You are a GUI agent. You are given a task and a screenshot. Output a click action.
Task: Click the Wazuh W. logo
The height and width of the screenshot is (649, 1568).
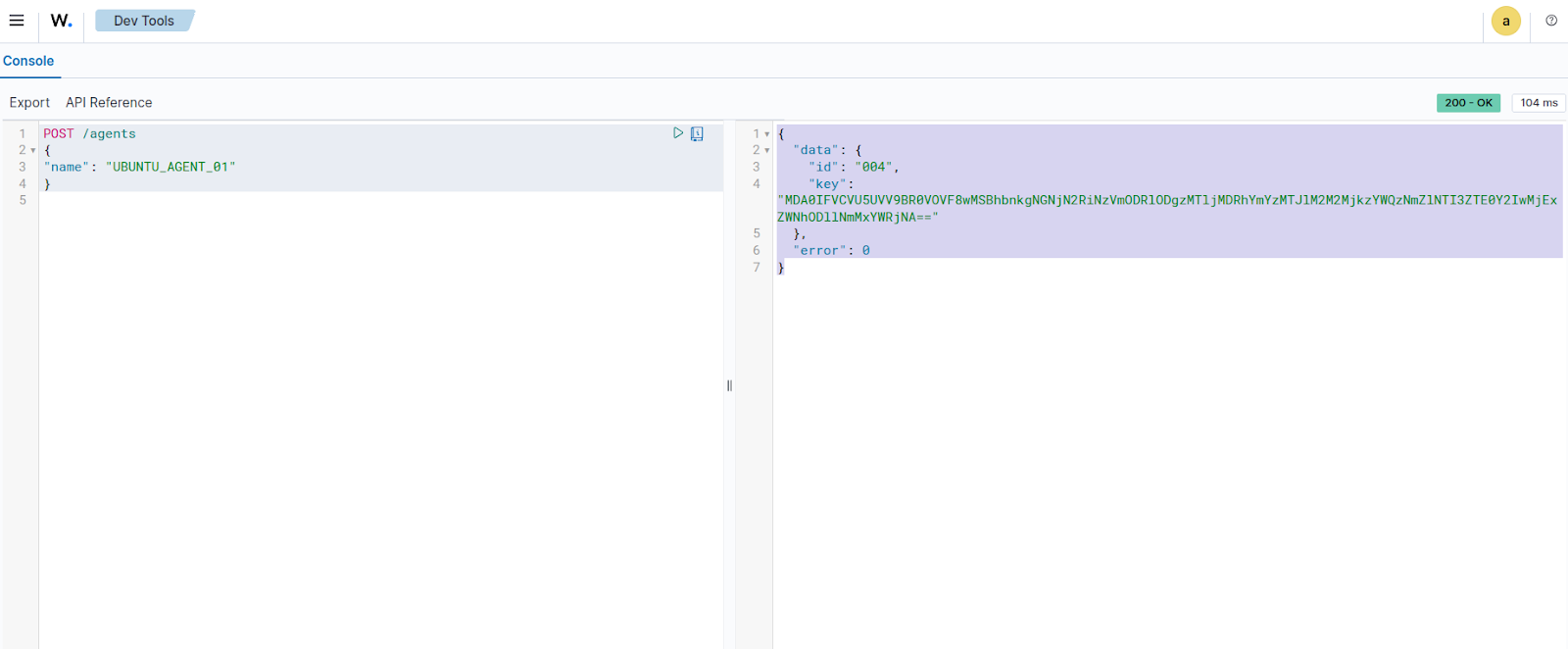[61, 21]
